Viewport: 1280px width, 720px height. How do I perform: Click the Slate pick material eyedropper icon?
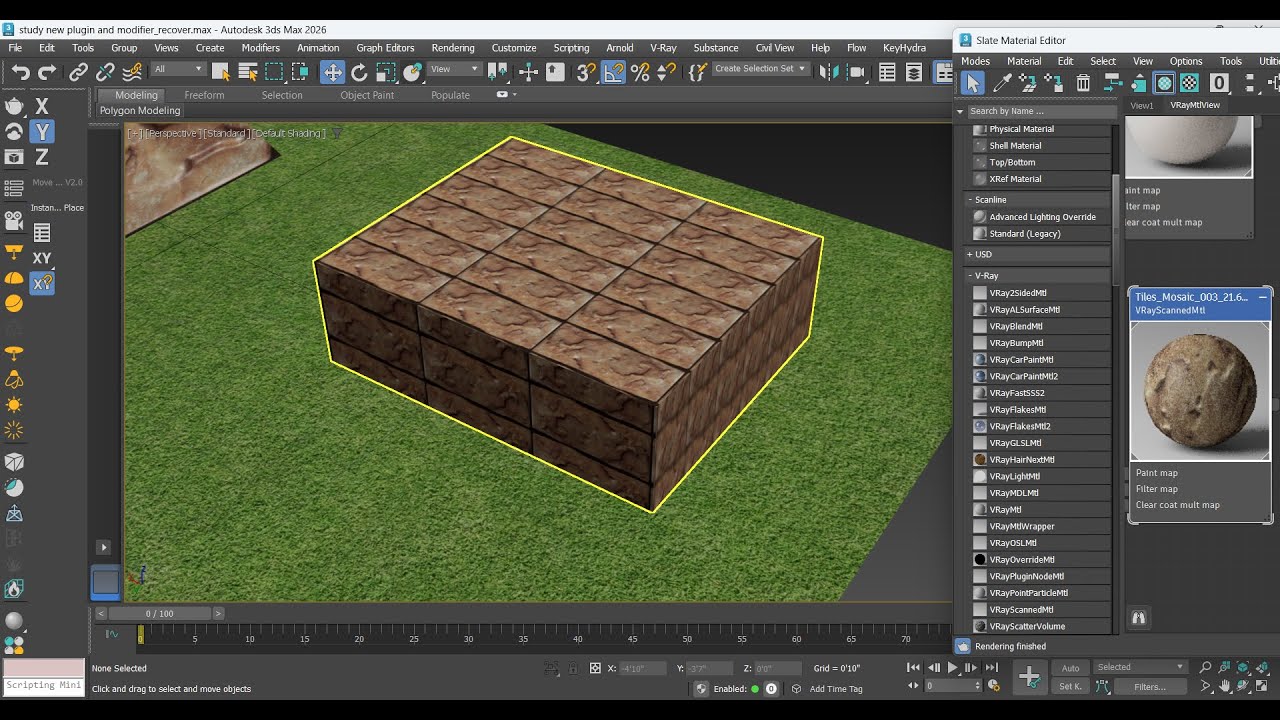click(x=1002, y=83)
